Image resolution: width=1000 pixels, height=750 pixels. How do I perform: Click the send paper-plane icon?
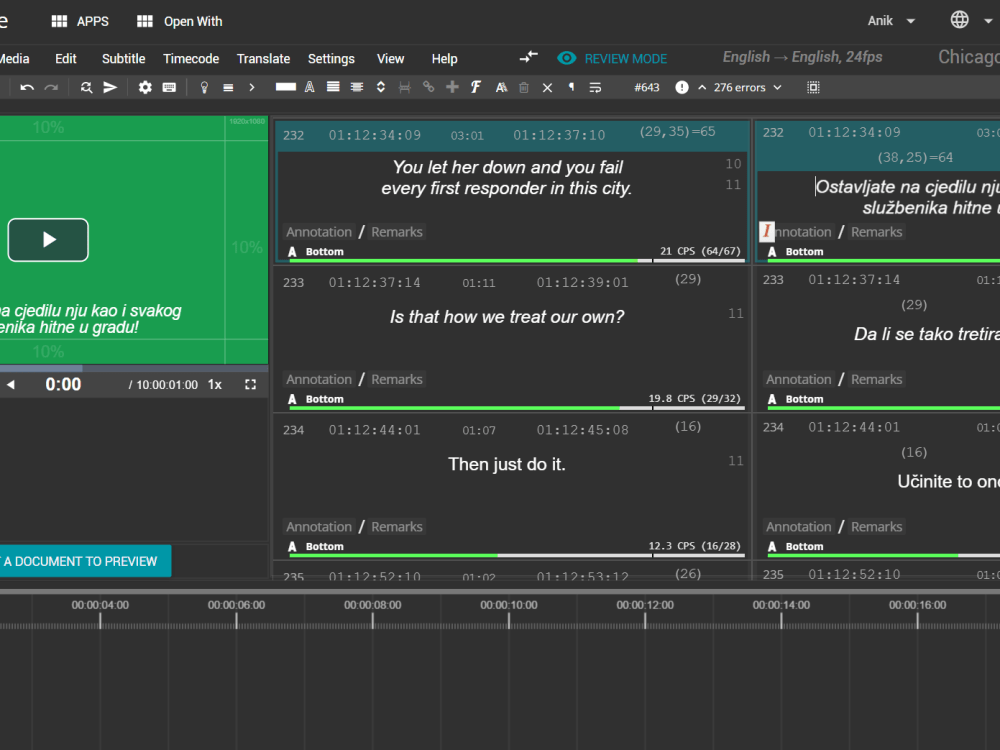(110, 87)
